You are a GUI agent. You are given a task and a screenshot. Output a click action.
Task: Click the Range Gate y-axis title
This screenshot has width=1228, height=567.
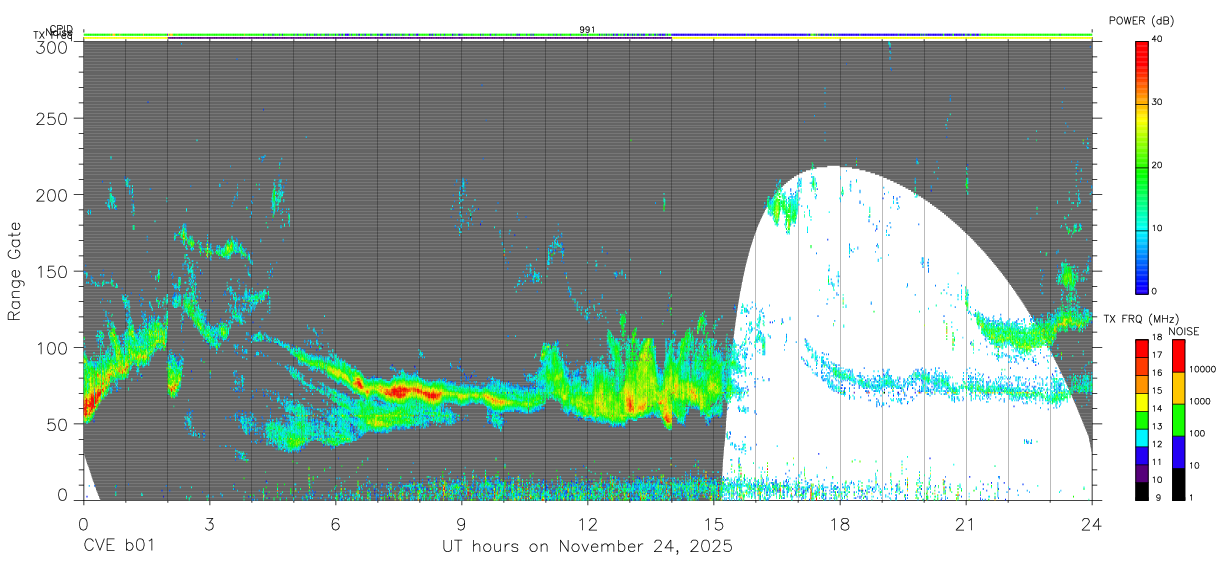[x=15, y=273]
